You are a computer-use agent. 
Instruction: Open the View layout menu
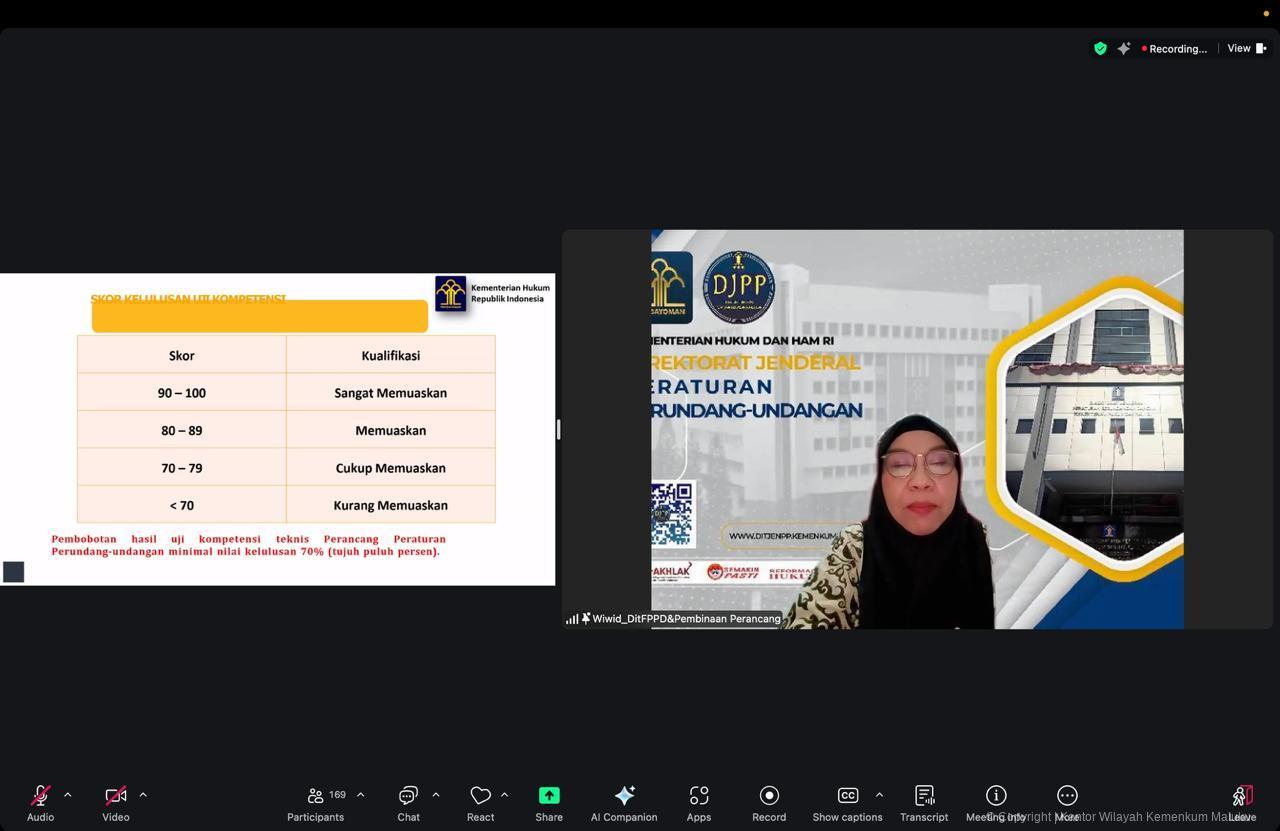coord(1246,48)
